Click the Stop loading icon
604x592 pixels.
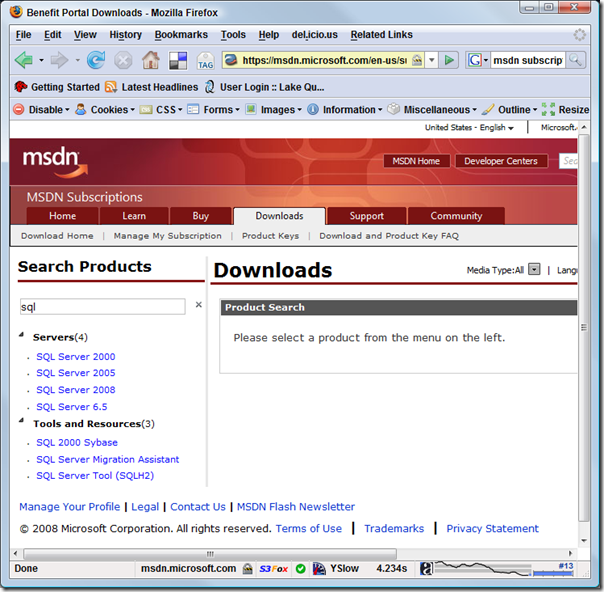(123, 60)
